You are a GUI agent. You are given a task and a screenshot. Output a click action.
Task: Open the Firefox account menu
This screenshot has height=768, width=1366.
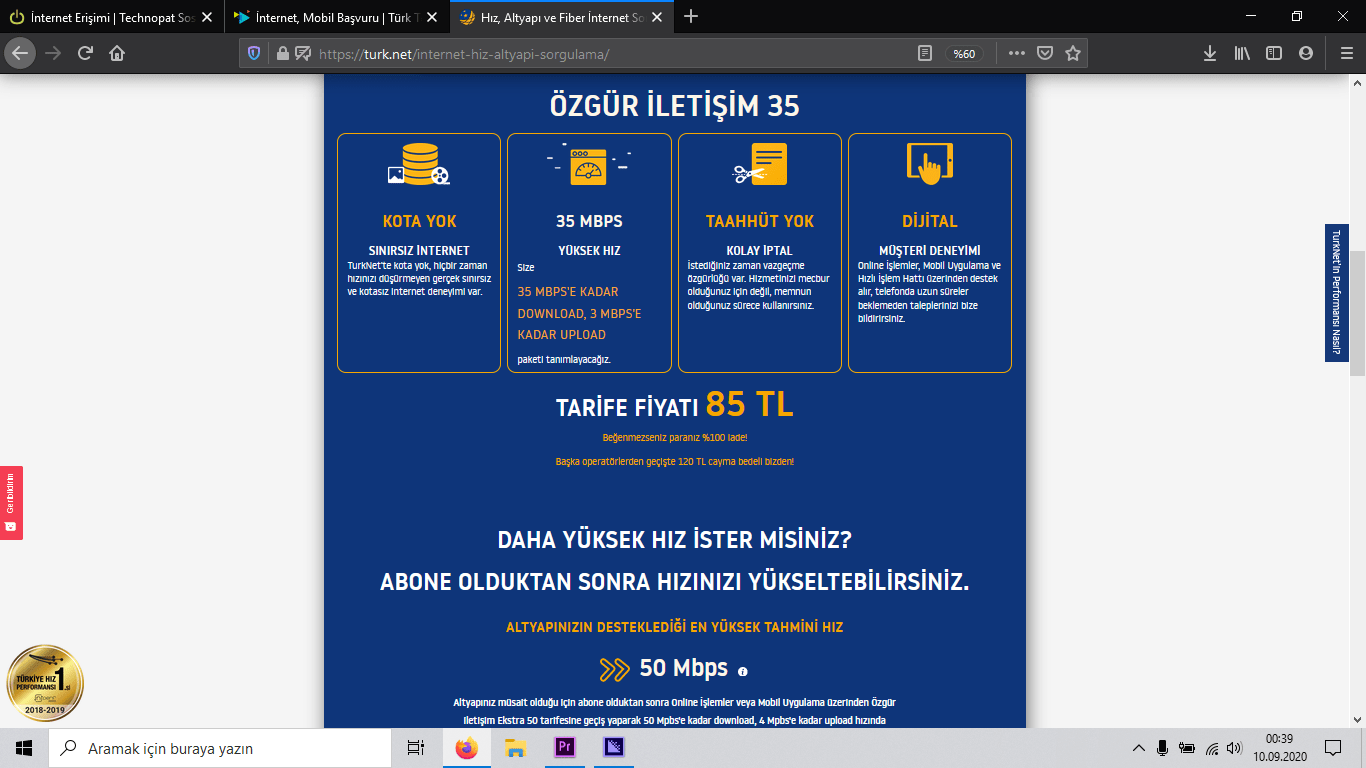click(1306, 54)
